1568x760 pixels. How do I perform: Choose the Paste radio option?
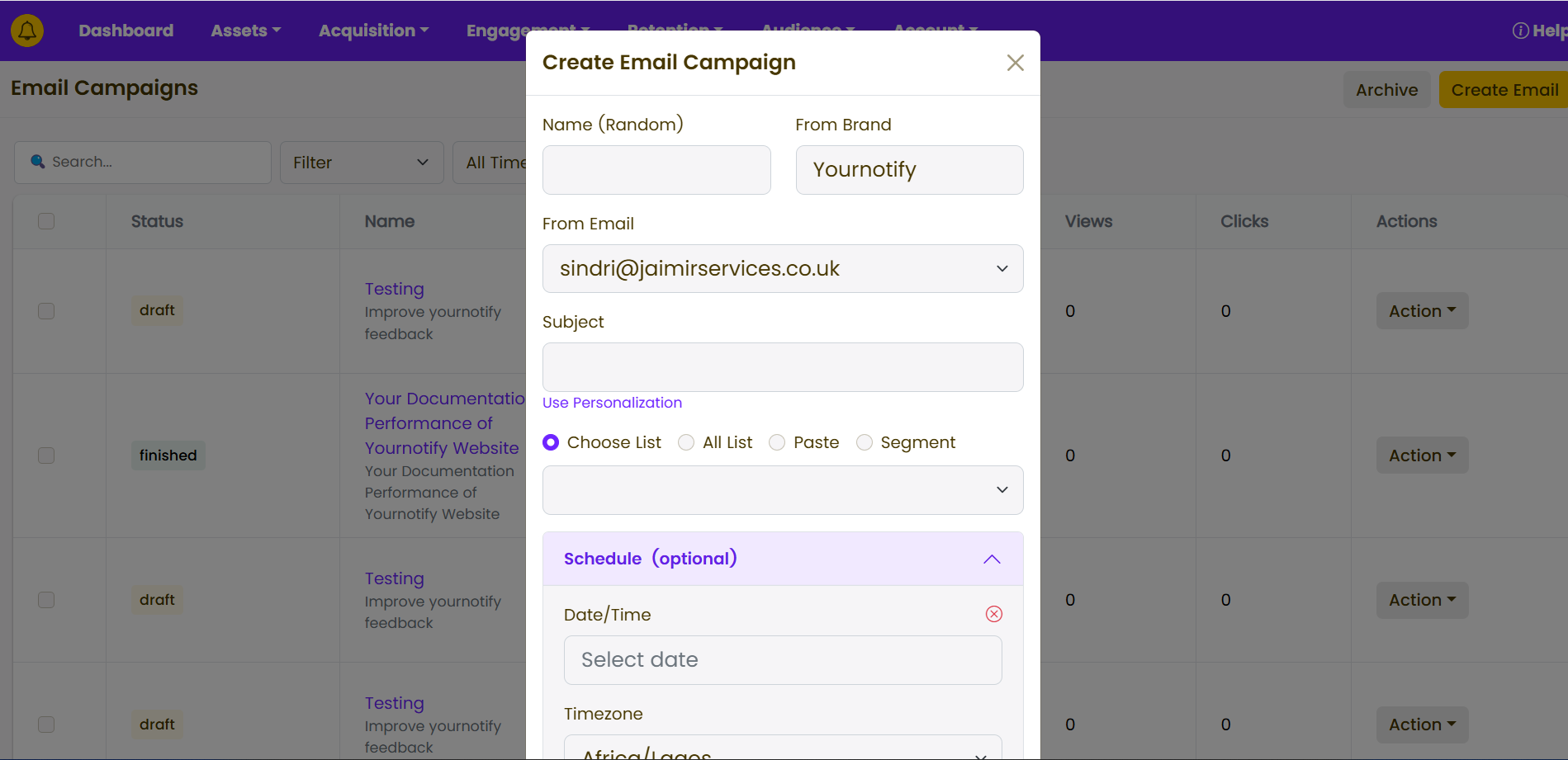click(777, 443)
